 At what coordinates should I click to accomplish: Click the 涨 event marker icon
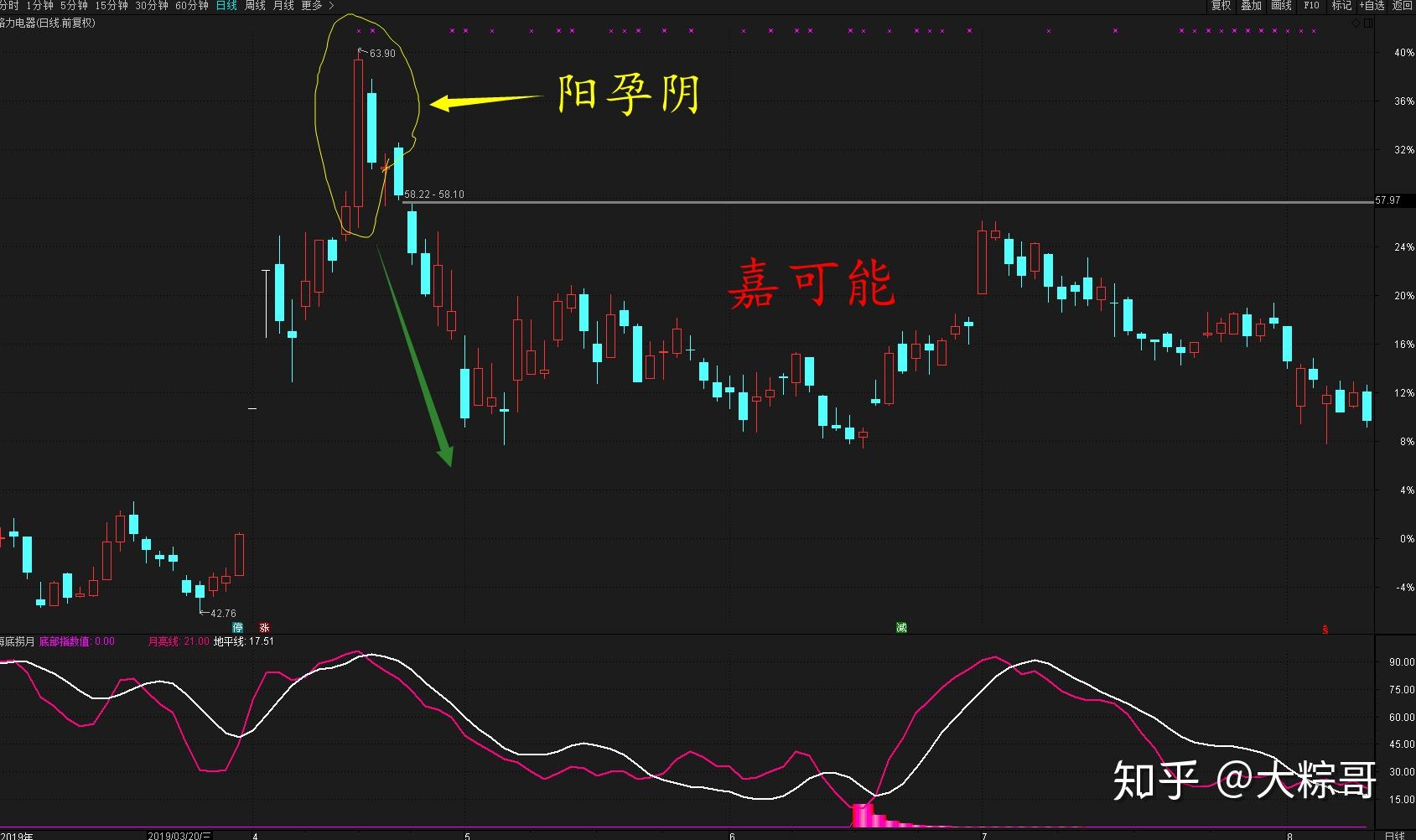(x=264, y=627)
